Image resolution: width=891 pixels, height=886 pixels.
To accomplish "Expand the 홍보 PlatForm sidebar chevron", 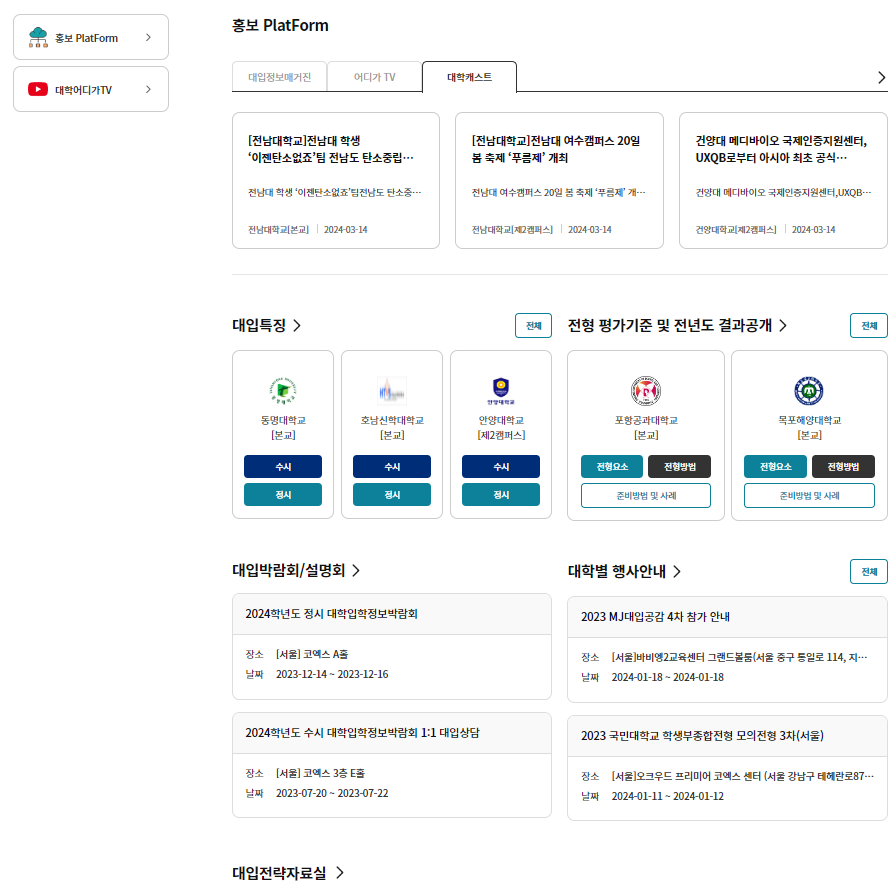I will pos(148,38).
